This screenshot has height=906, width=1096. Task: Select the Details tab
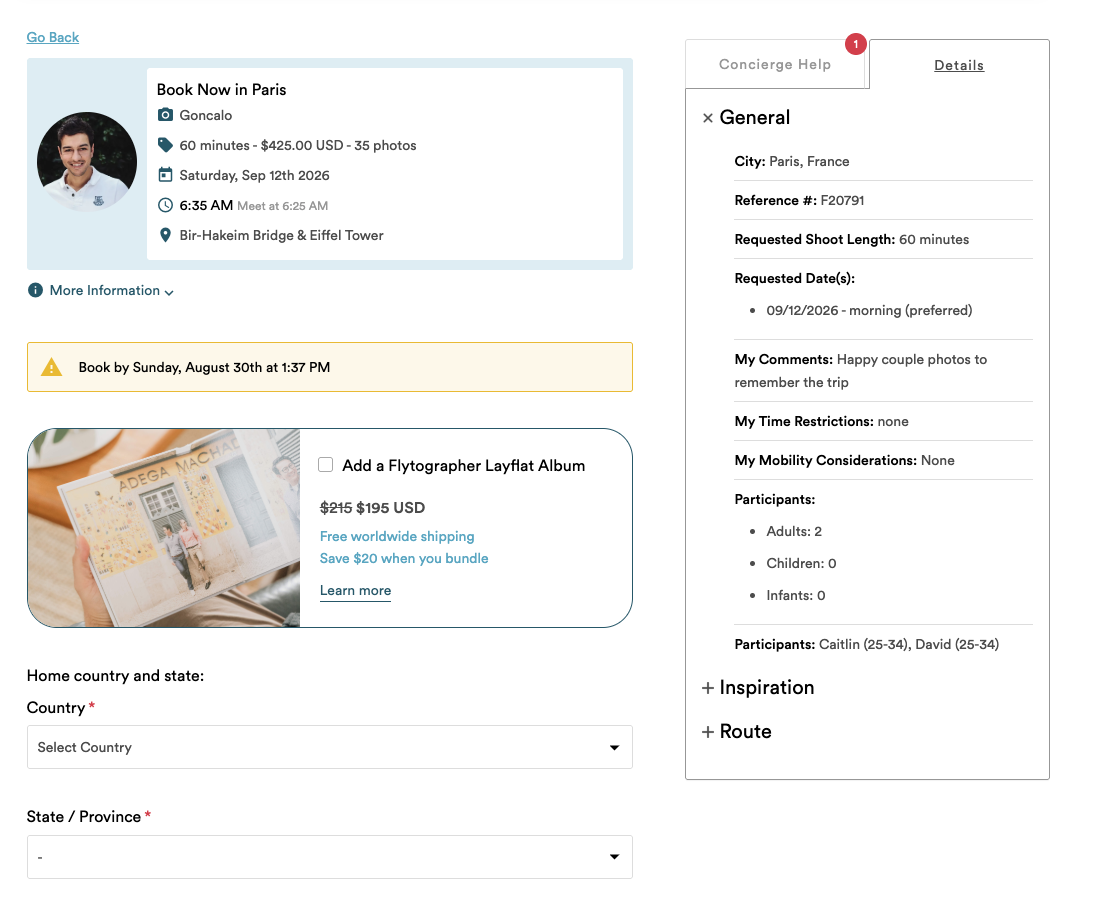(x=959, y=65)
